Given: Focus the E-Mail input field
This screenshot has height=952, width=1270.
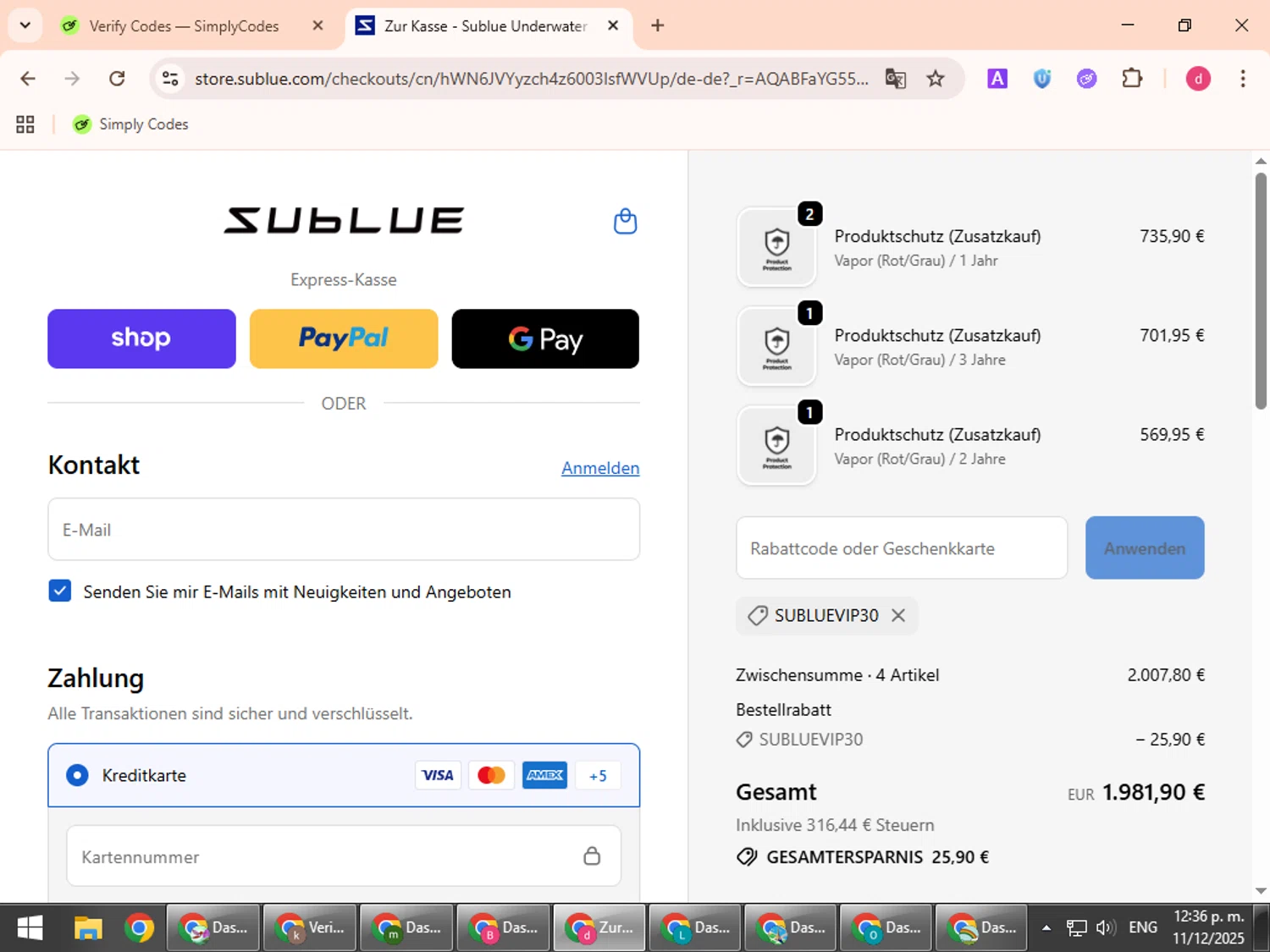Looking at the screenshot, I should (344, 529).
